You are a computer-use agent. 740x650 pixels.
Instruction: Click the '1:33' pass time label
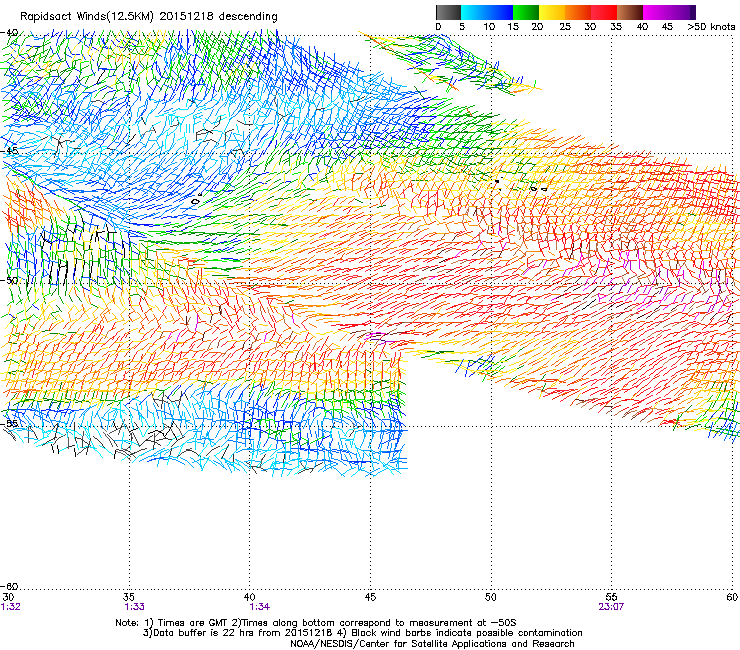pos(134,607)
